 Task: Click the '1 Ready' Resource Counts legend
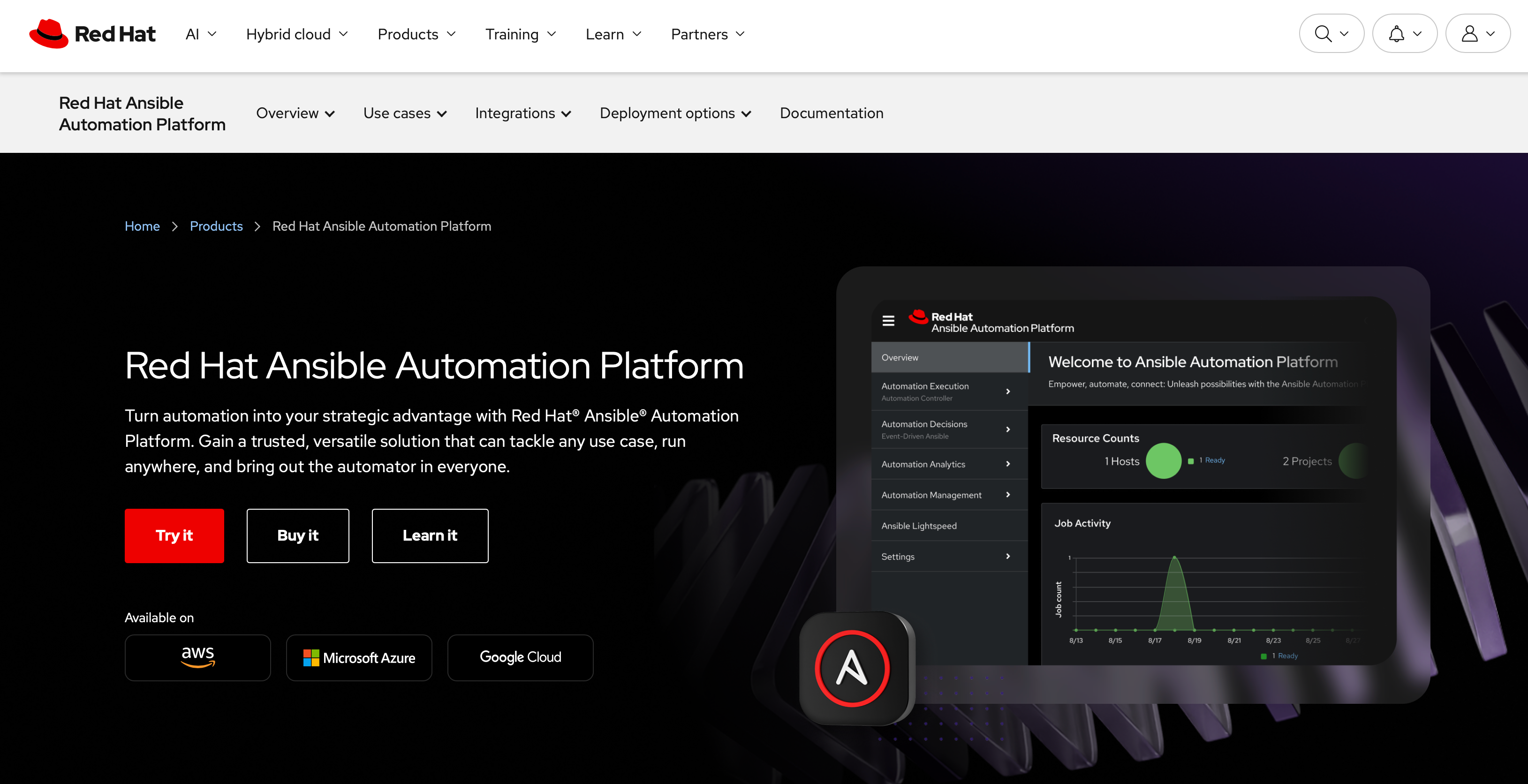[x=1207, y=460]
